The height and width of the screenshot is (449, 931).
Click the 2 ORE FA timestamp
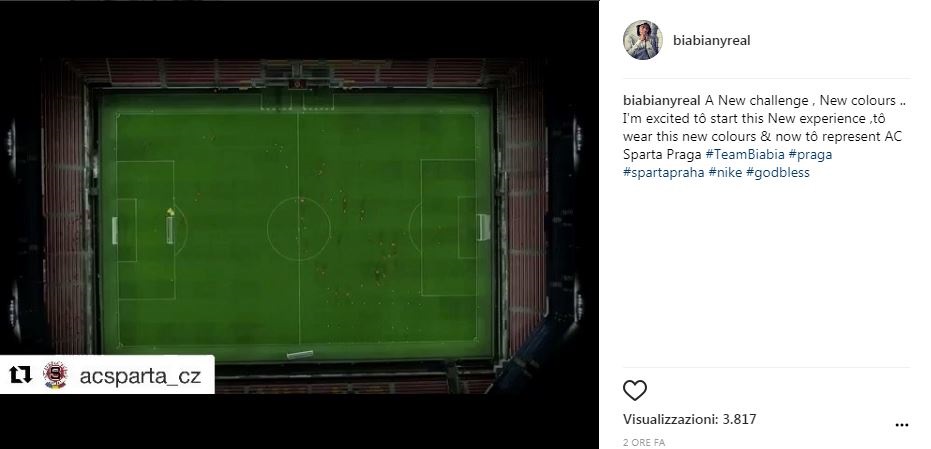(x=644, y=442)
